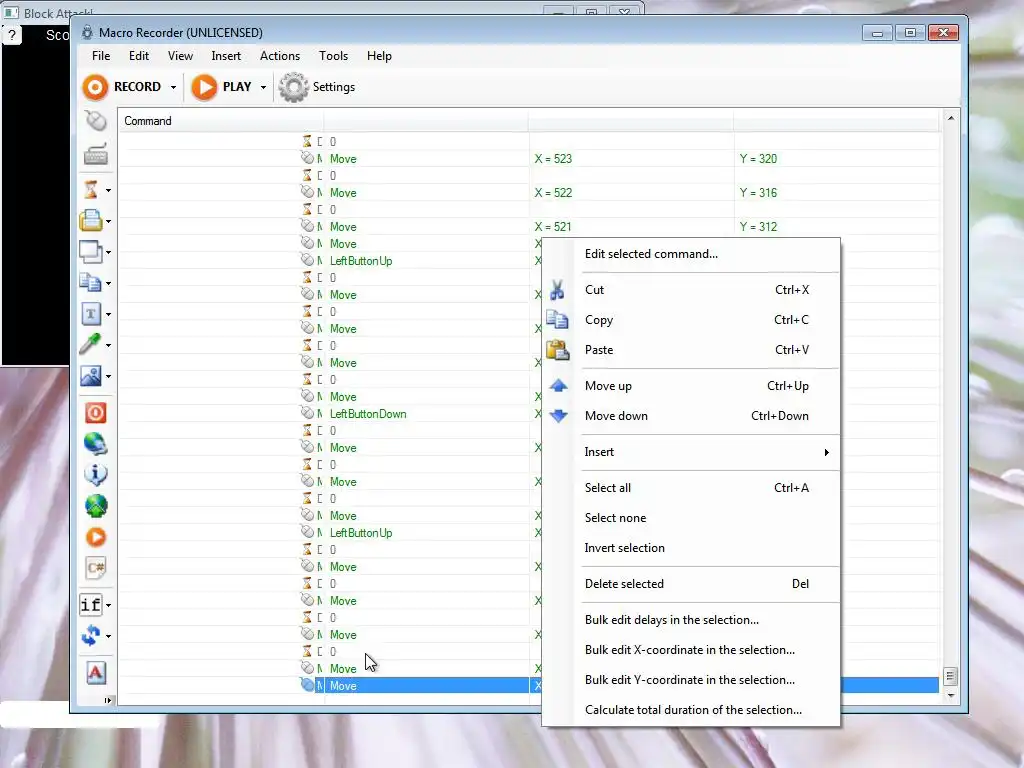Click the text 'T' command icon in sidebar
Viewport: 1024px width, 768px height.
click(x=91, y=314)
